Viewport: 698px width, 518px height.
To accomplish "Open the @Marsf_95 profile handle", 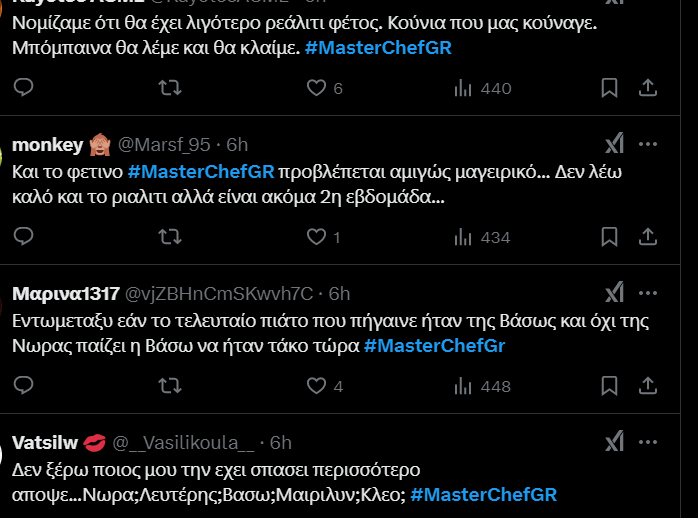I will 169,145.
